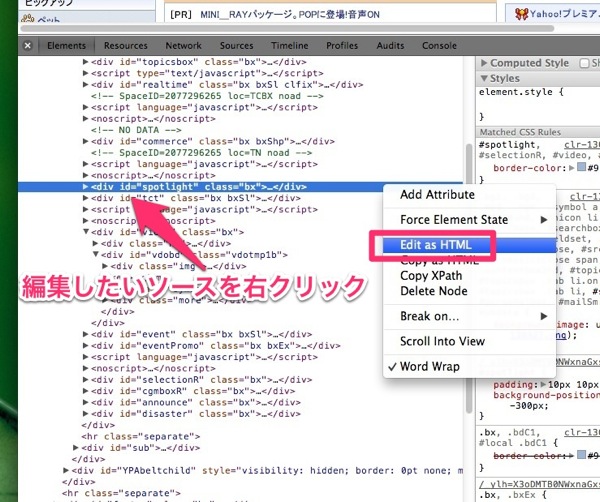Click the page's horizontal scrollbar
Image resolution: width=600 pixels, height=502 pixels.
pyautogui.click(x=287, y=28)
